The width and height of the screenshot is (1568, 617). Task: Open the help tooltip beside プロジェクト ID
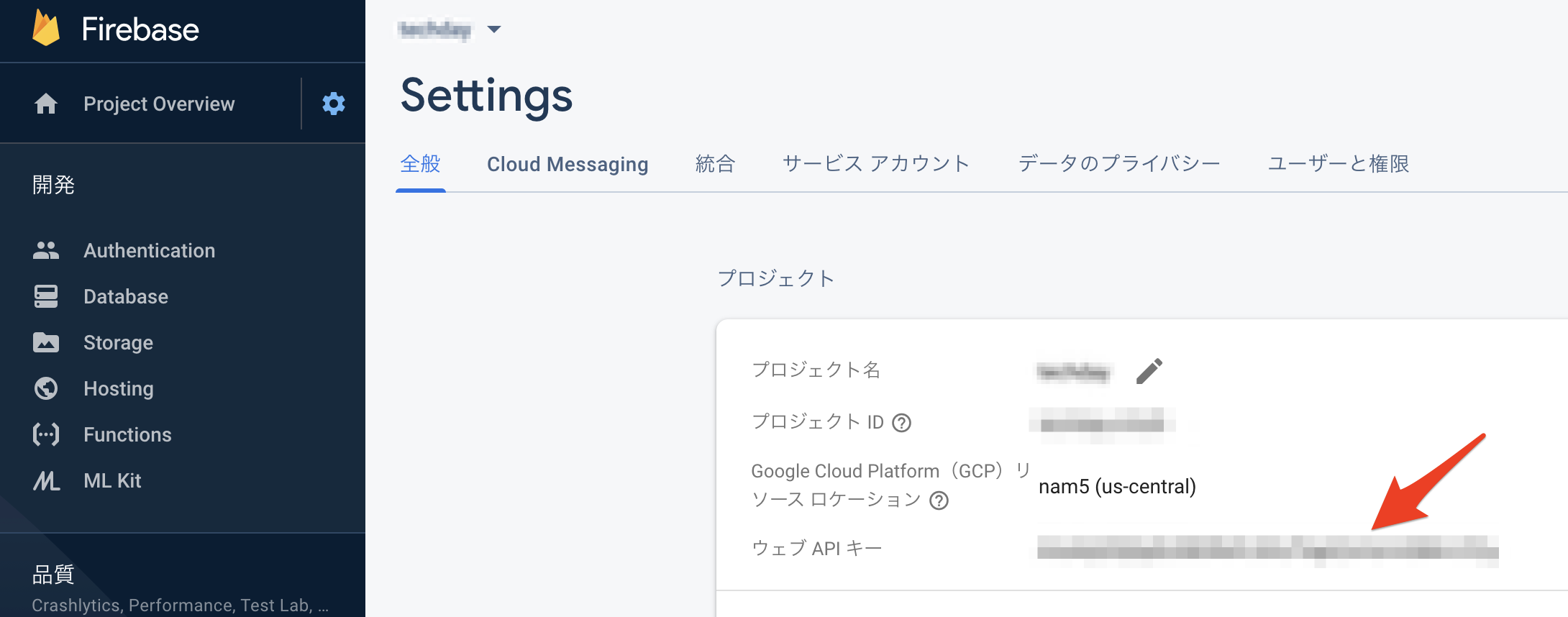[x=902, y=423]
